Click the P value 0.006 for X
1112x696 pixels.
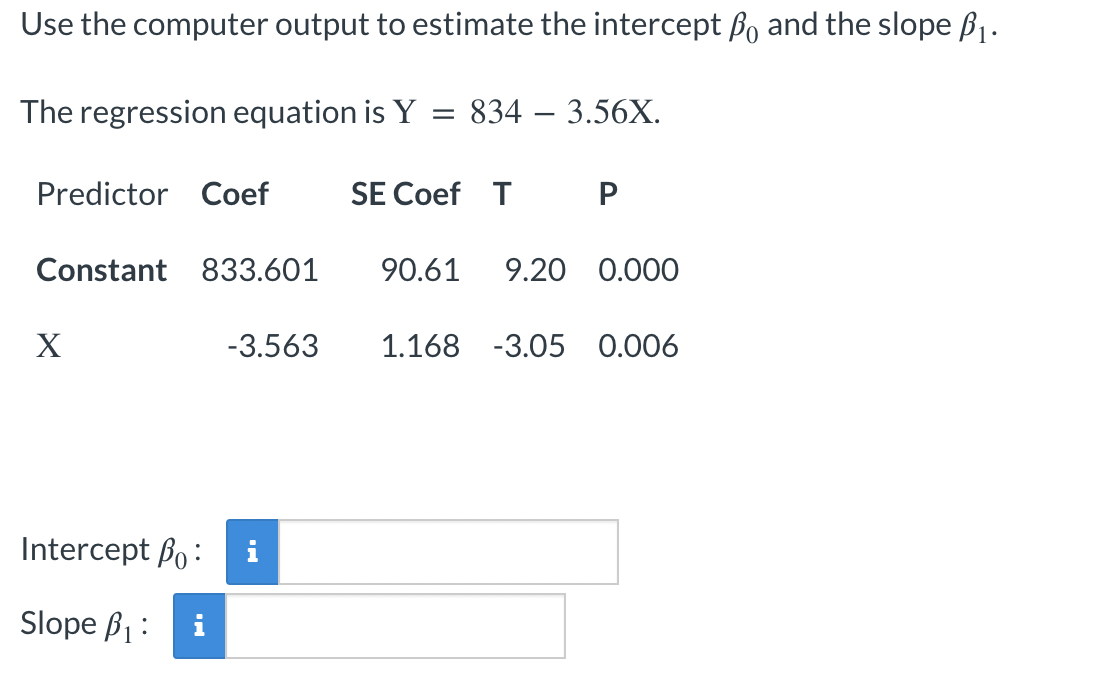click(638, 346)
